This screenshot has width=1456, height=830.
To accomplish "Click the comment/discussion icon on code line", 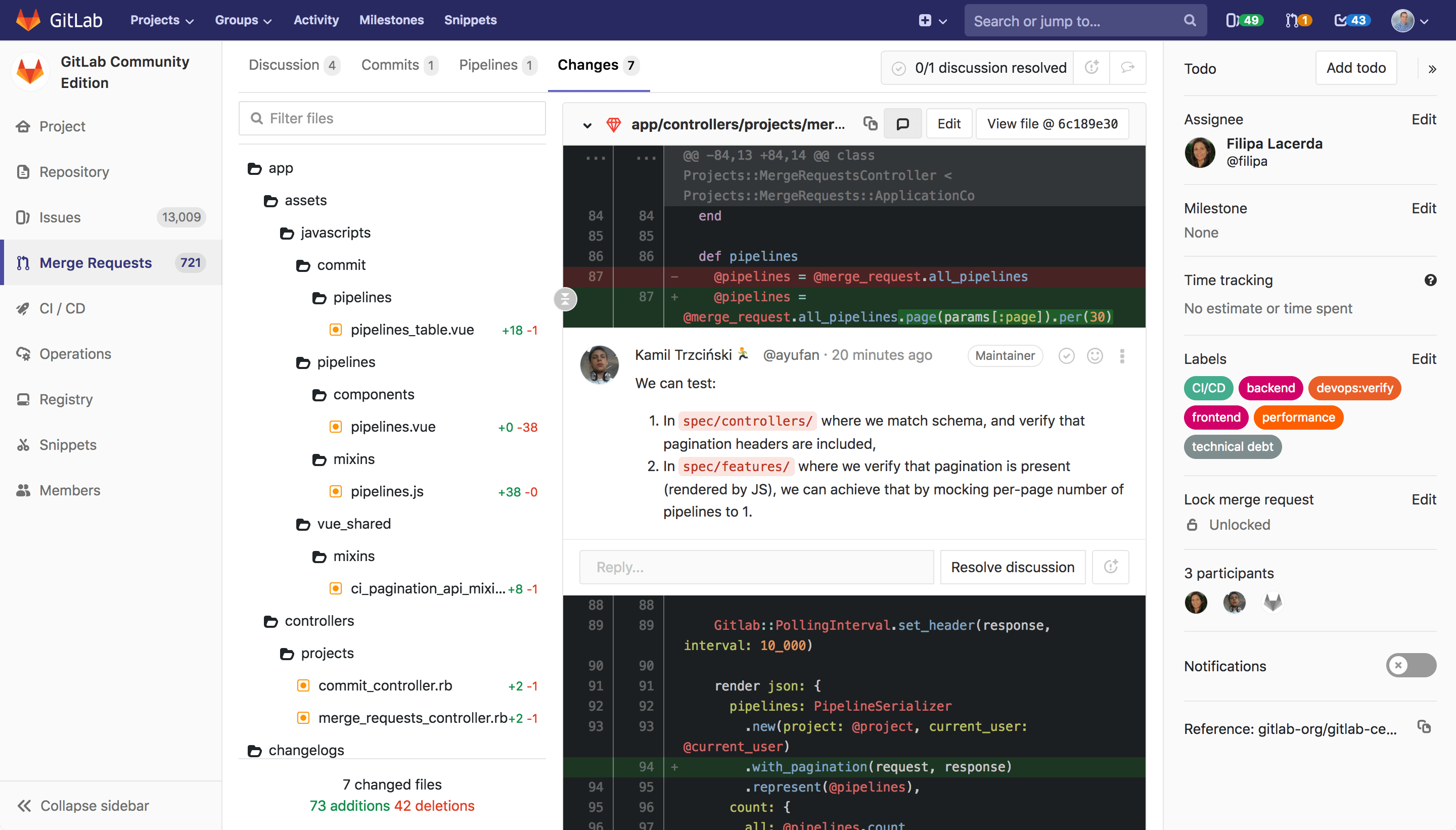I will (x=901, y=123).
